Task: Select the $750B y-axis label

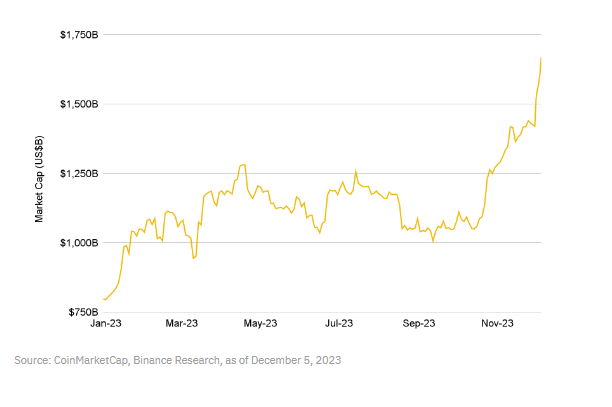Action: (x=80, y=312)
